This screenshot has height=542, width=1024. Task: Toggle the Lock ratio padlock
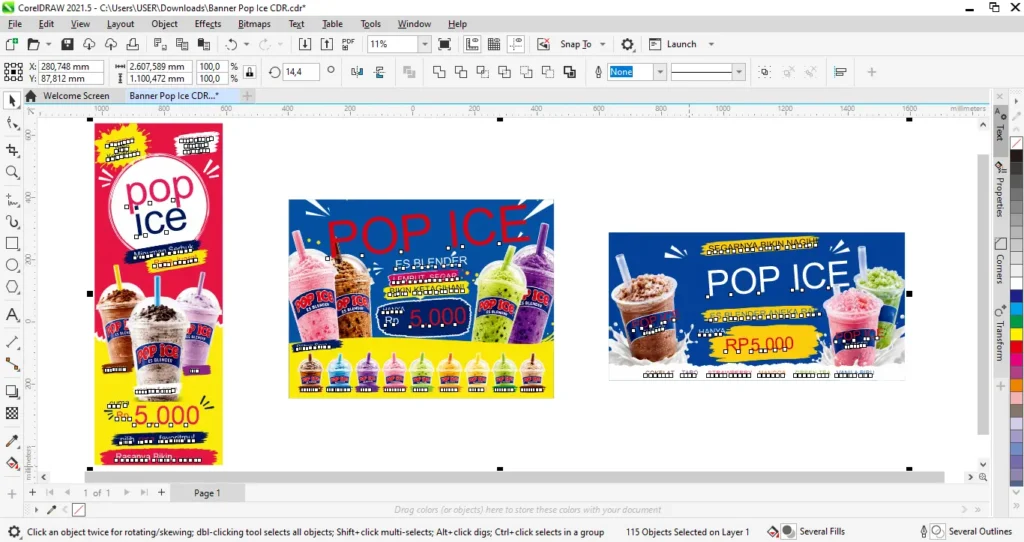pyautogui.click(x=249, y=72)
